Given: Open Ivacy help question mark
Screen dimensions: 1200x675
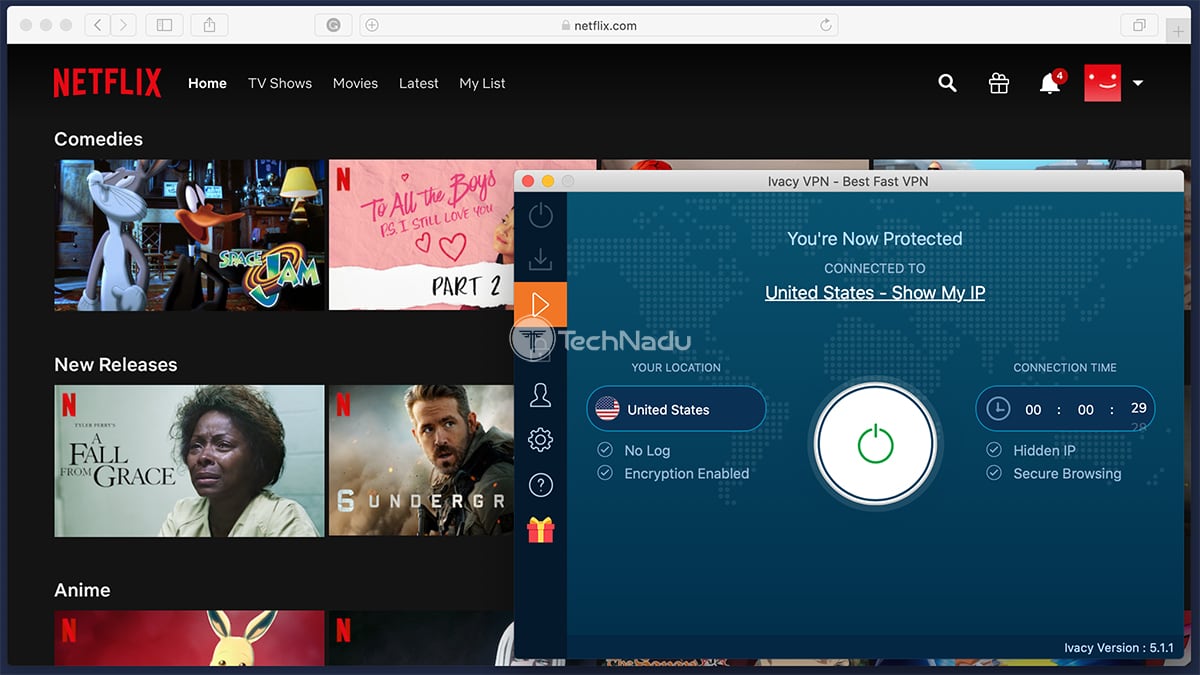Looking at the screenshot, I should tap(540, 485).
